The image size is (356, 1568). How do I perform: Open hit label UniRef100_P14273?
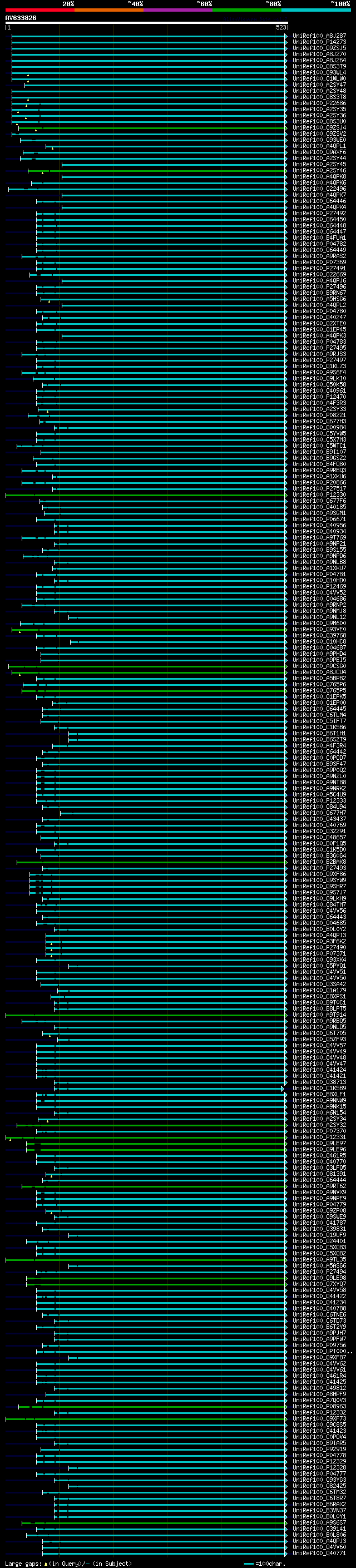point(319,42)
